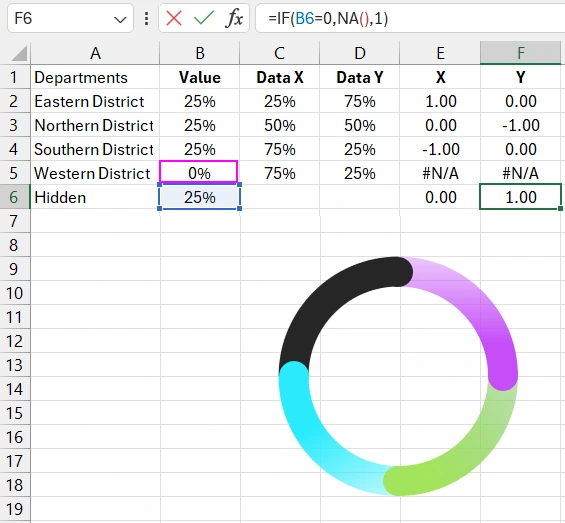Click the Data X header cell
Screen dimensions: 565x523
click(280, 77)
